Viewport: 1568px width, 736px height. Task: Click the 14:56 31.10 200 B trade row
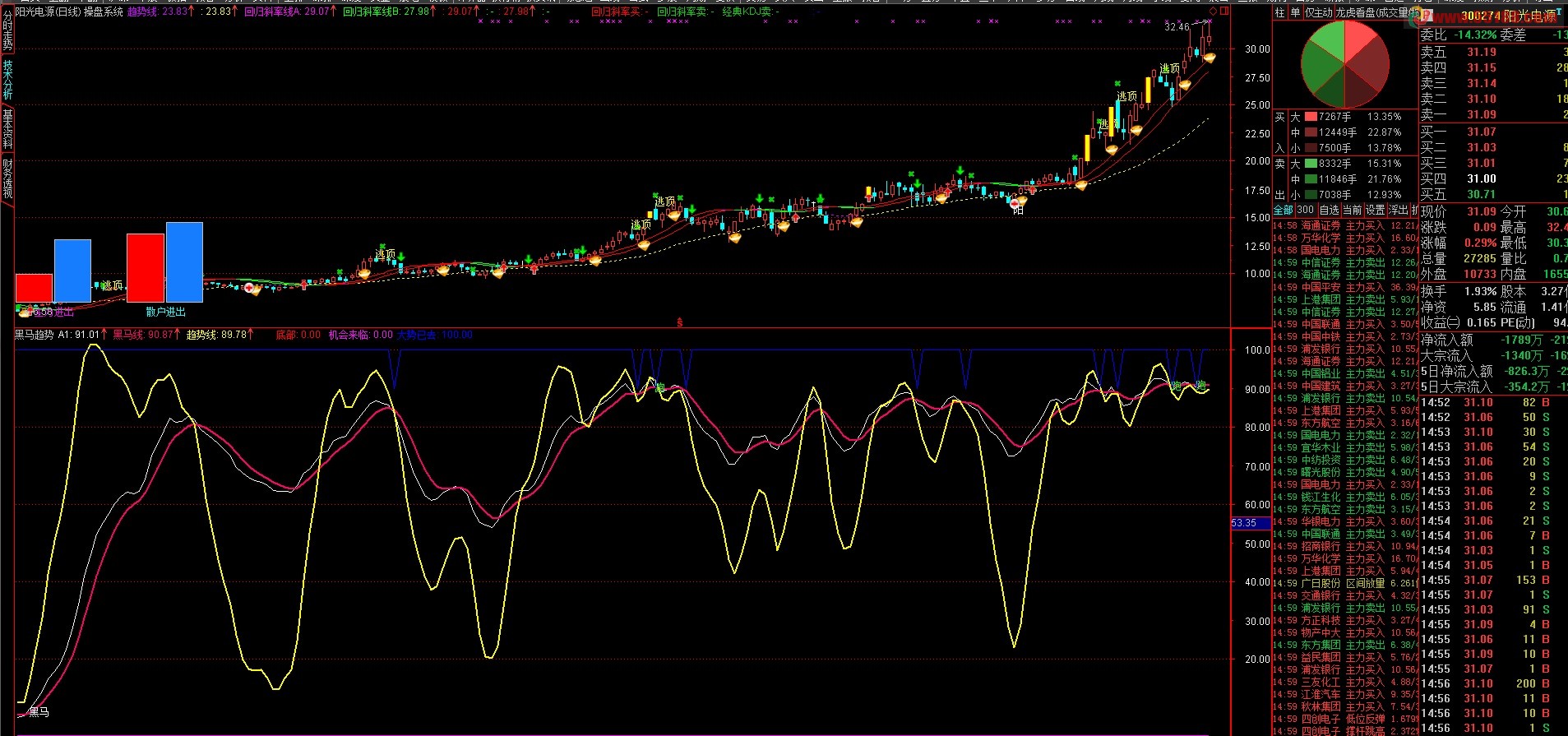(x=1493, y=683)
